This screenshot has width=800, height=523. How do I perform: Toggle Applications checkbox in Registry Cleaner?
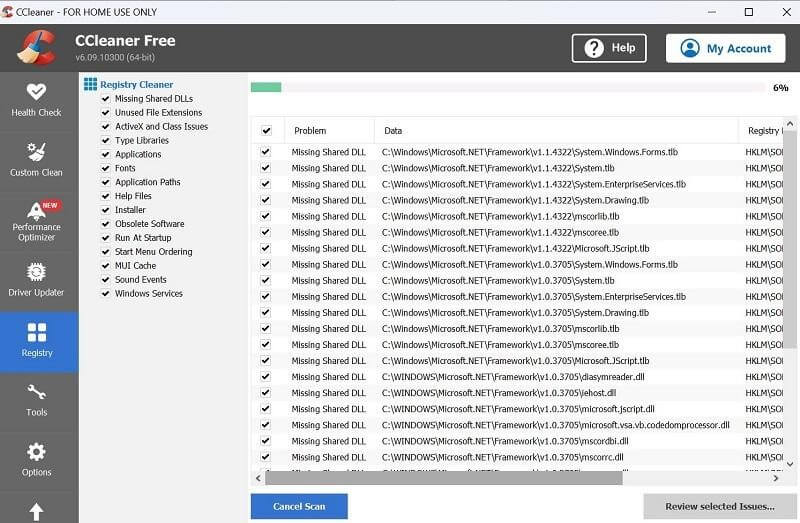coord(106,154)
